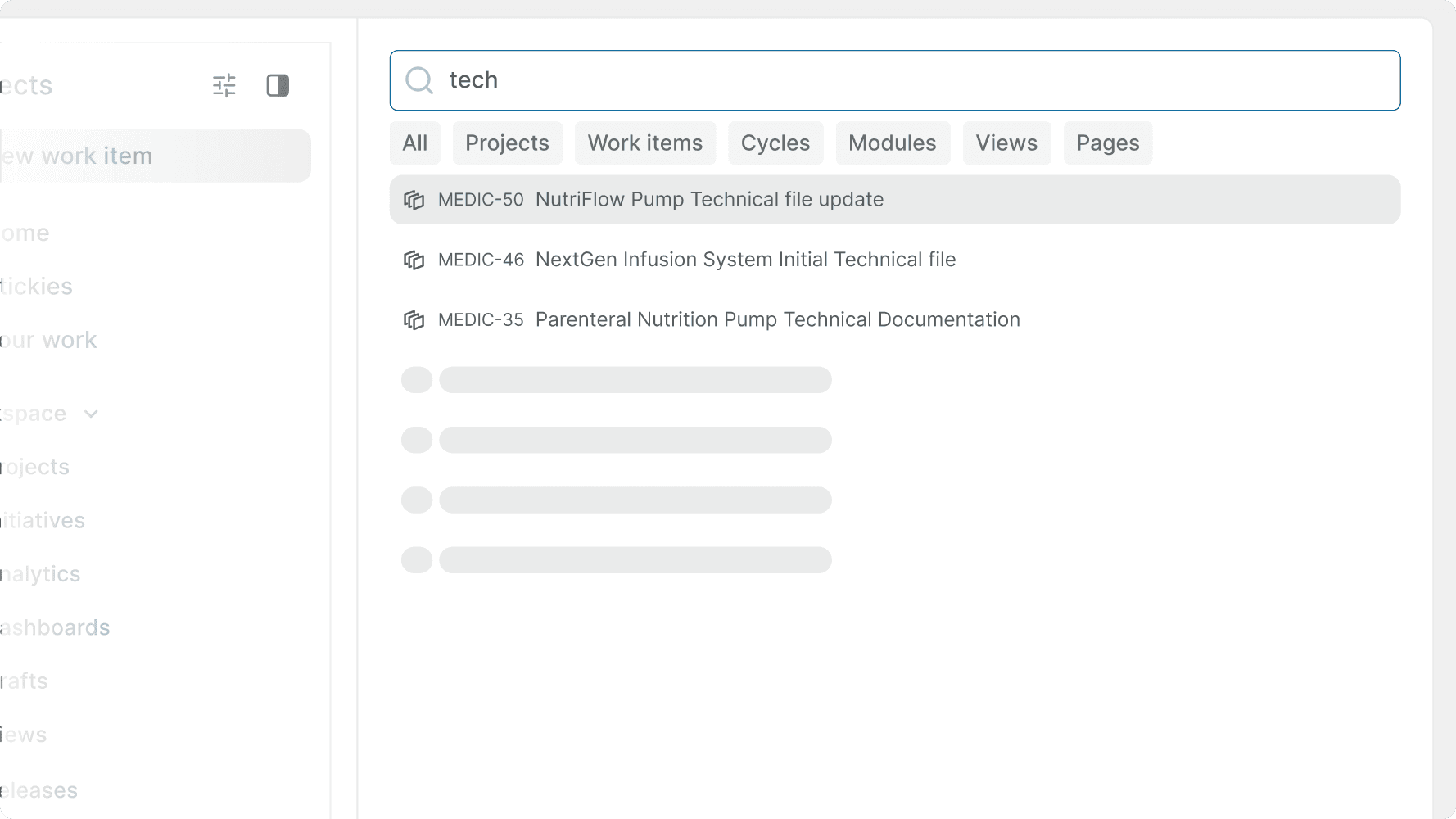Open the Analytics section in the sidebar
The image size is (1456, 819).
coord(39,573)
